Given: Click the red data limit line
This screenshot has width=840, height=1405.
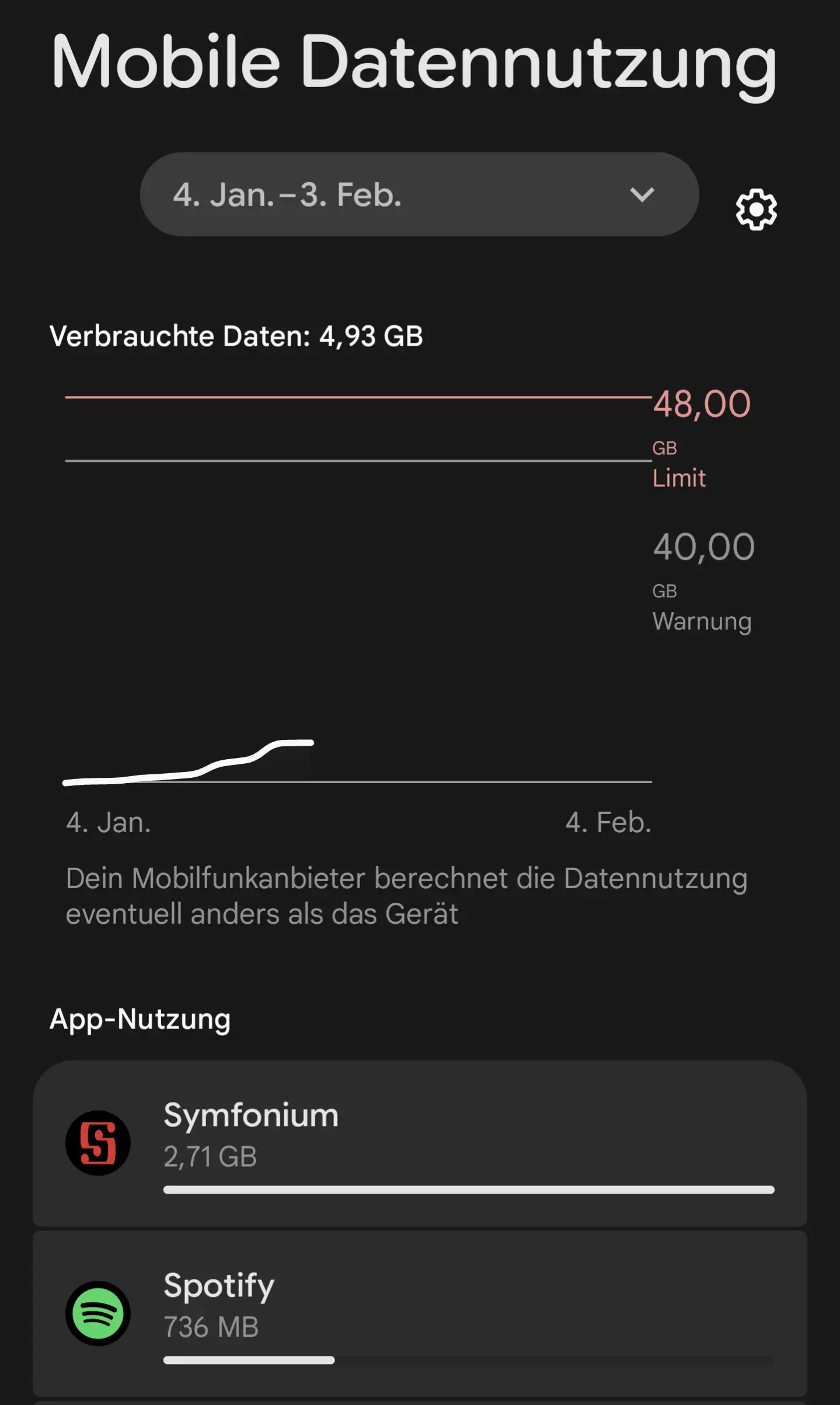Looking at the screenshot, I should click(x=357, y=397).
